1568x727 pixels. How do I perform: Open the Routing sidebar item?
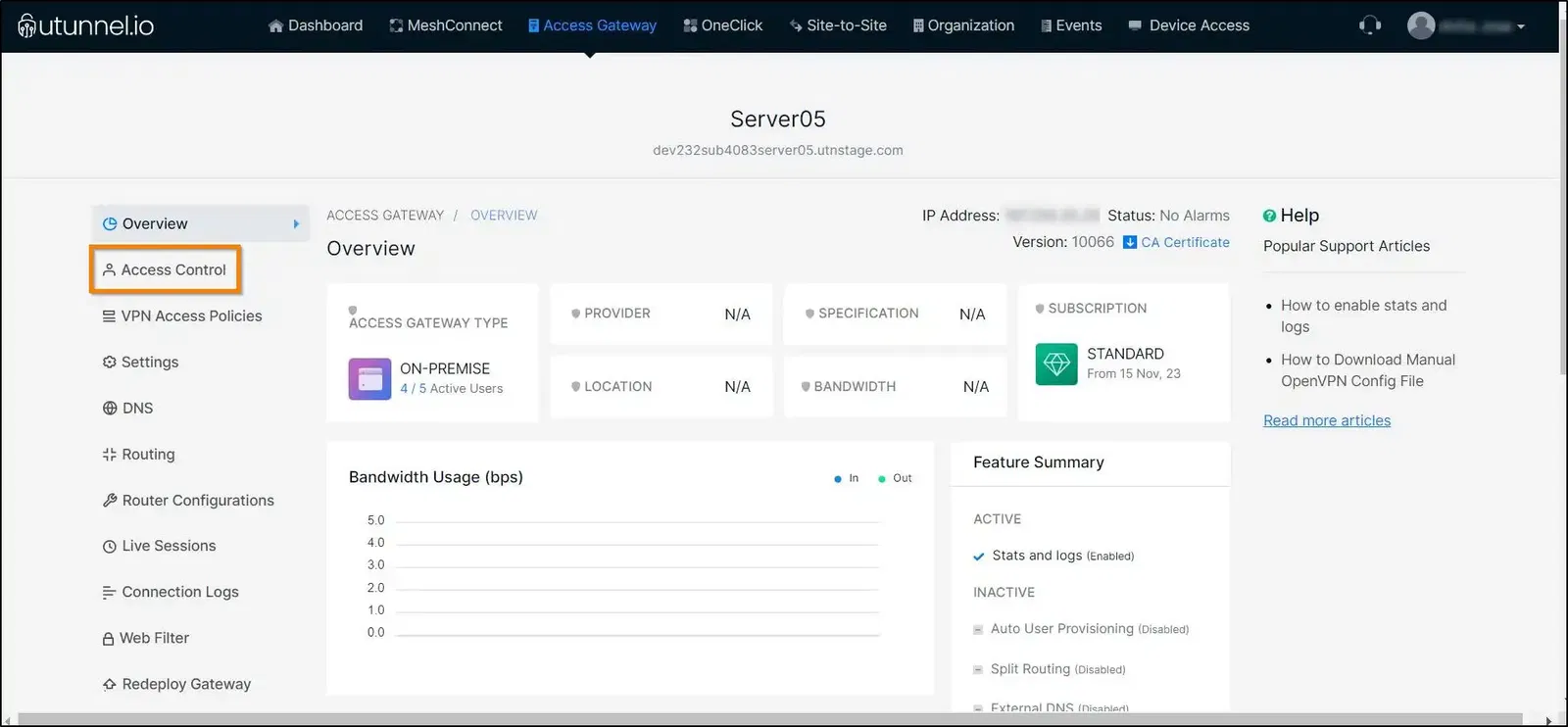(x=138, y=454)
